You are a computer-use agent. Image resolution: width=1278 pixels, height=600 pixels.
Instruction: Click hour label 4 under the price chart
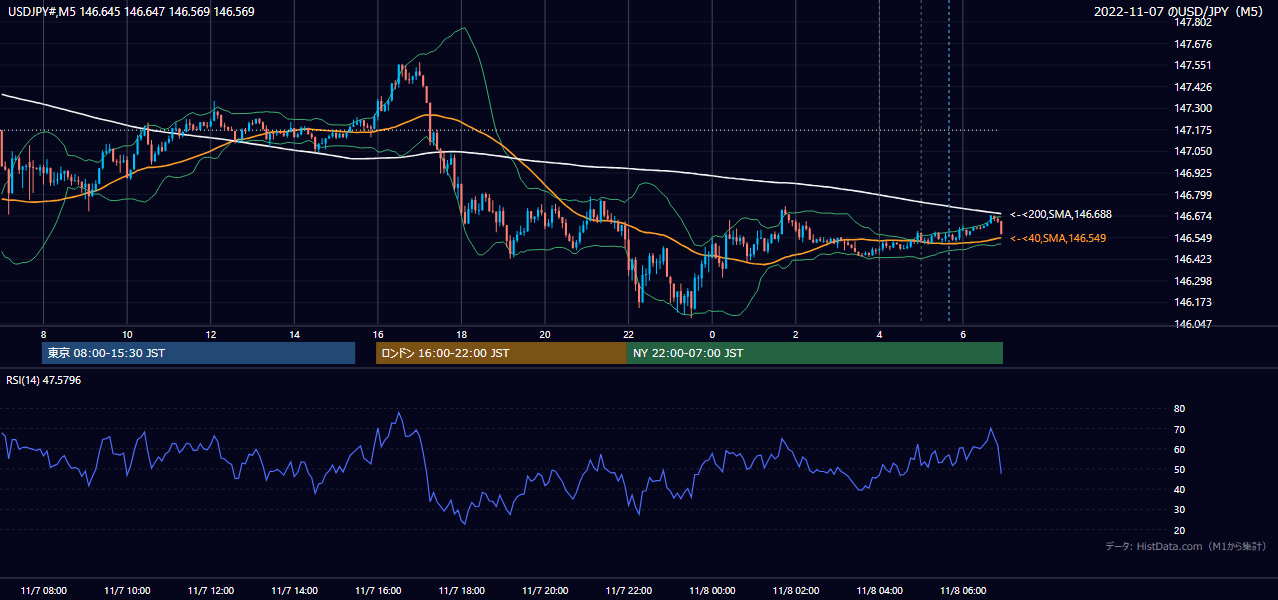879,334
